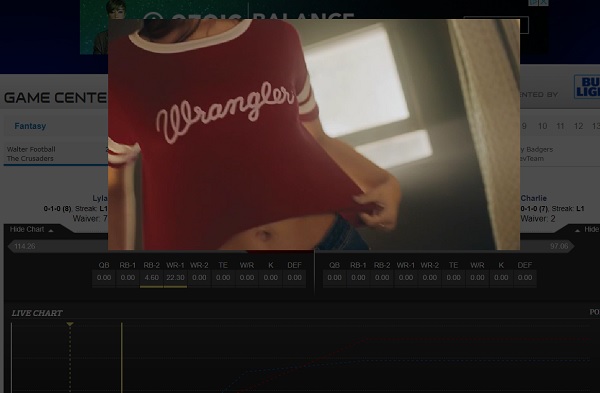The image size is (600, 393).
Task: Open the Fantasy tab
Action: [x=30, y=126]
